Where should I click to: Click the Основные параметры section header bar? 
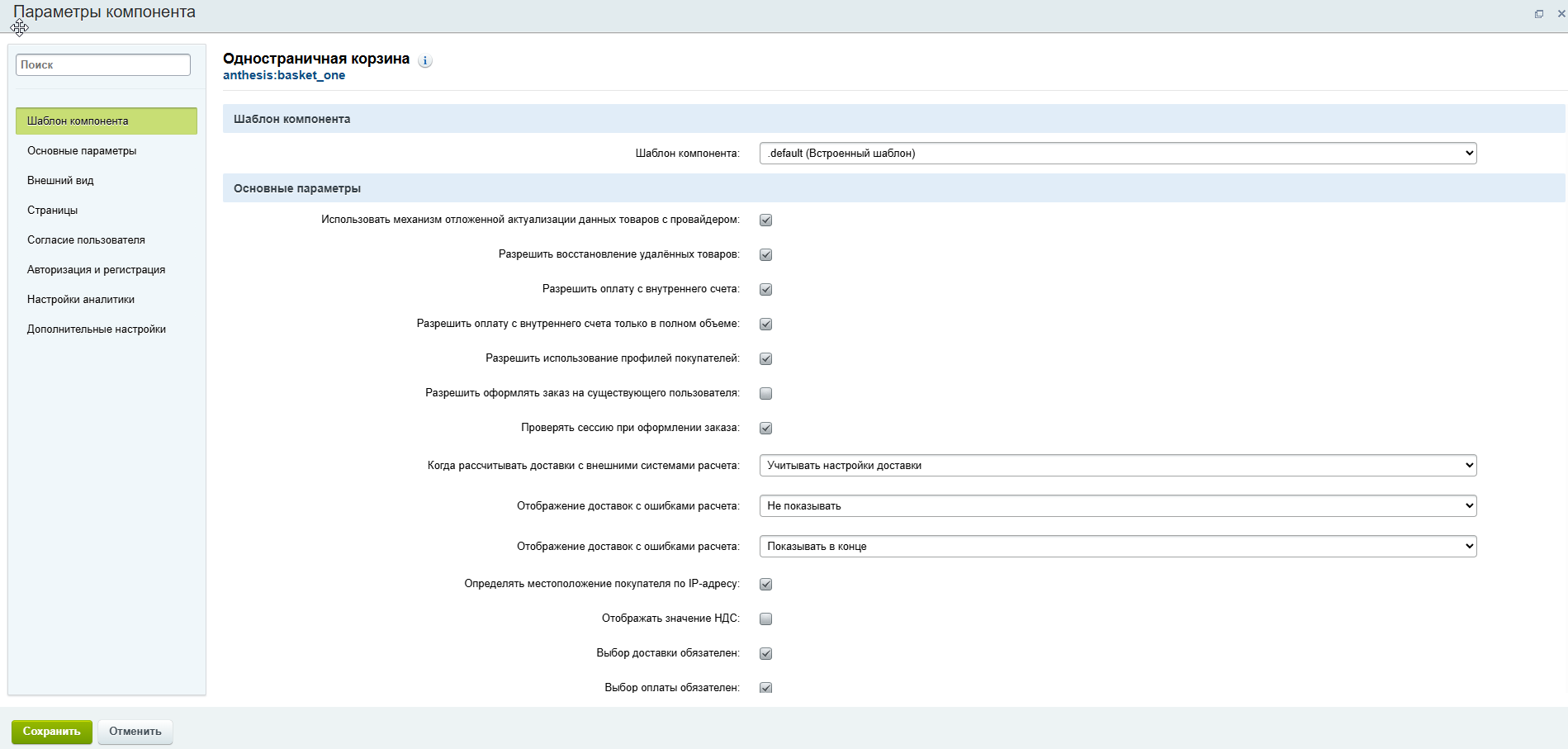click(894, 188)
